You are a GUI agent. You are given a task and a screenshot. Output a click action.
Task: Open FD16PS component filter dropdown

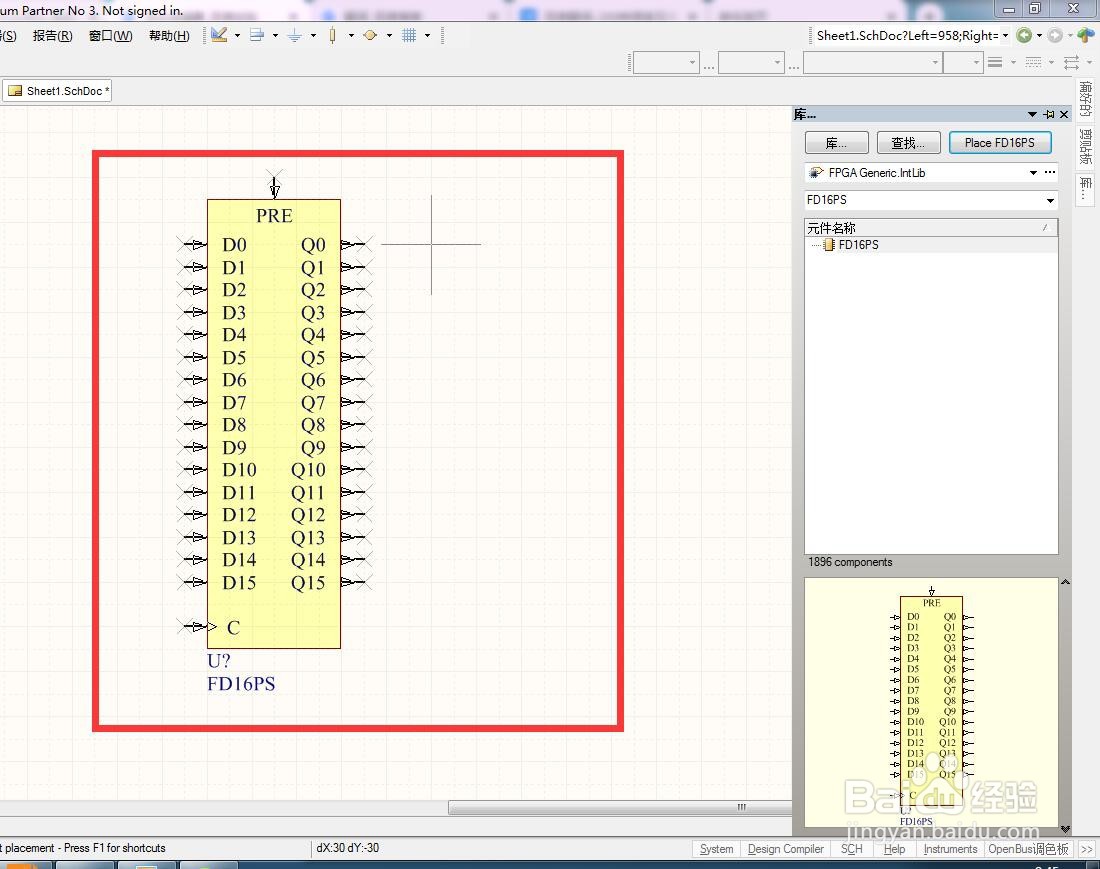pos(1050,201)
